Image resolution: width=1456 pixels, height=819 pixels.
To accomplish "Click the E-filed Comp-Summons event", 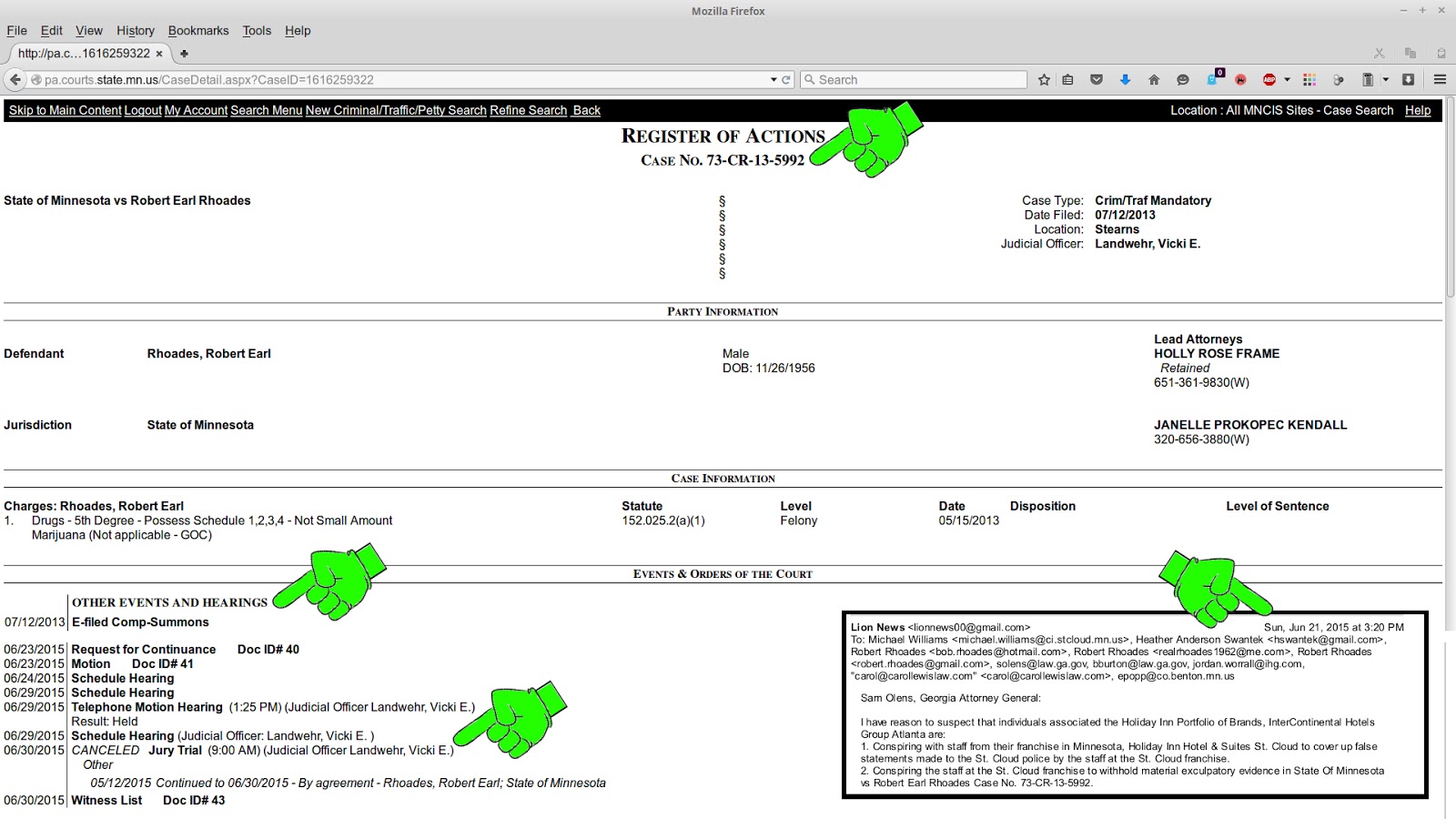I will click(x=140, y=622).
